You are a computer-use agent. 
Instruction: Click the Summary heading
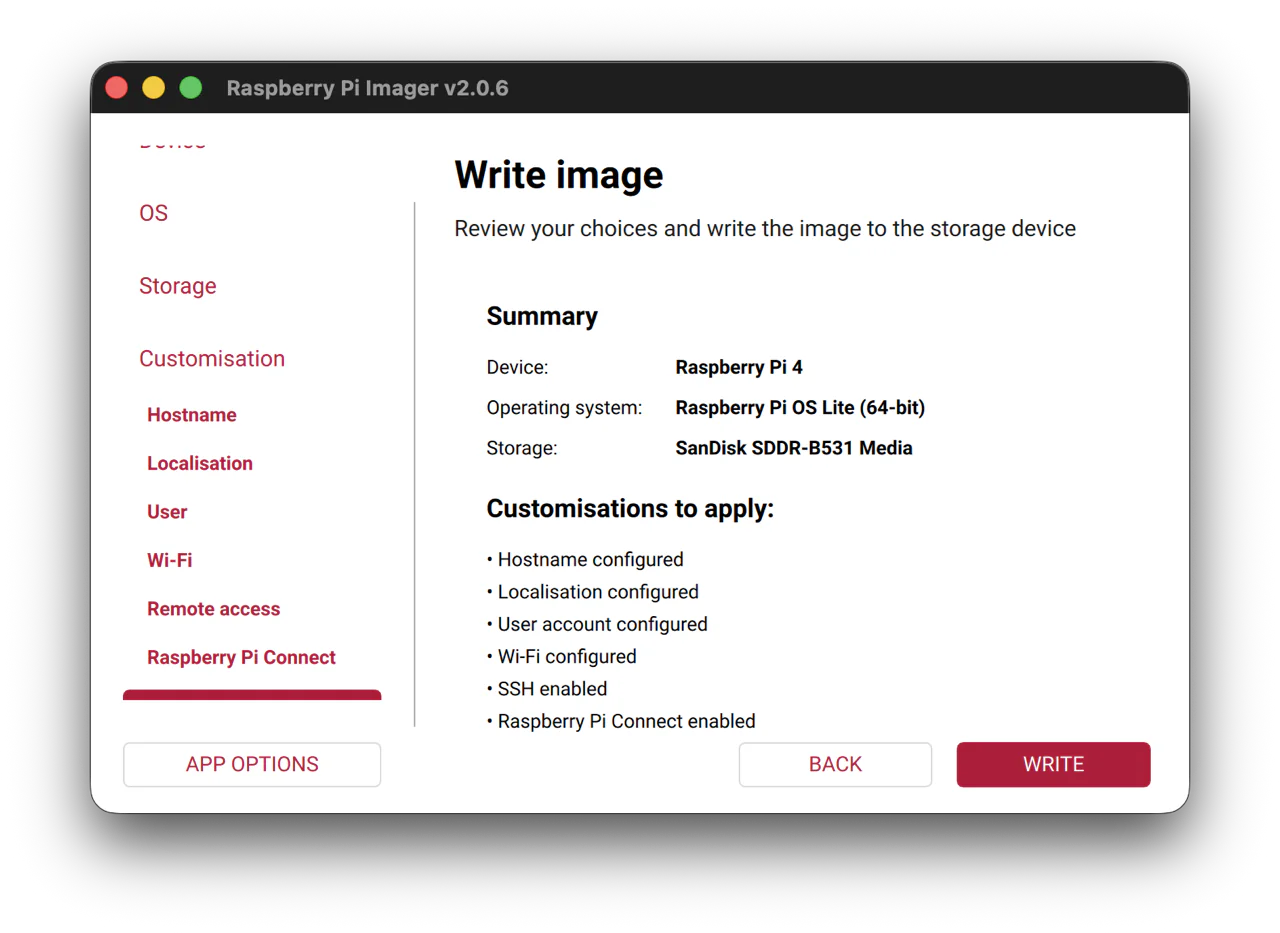(542, 316)
